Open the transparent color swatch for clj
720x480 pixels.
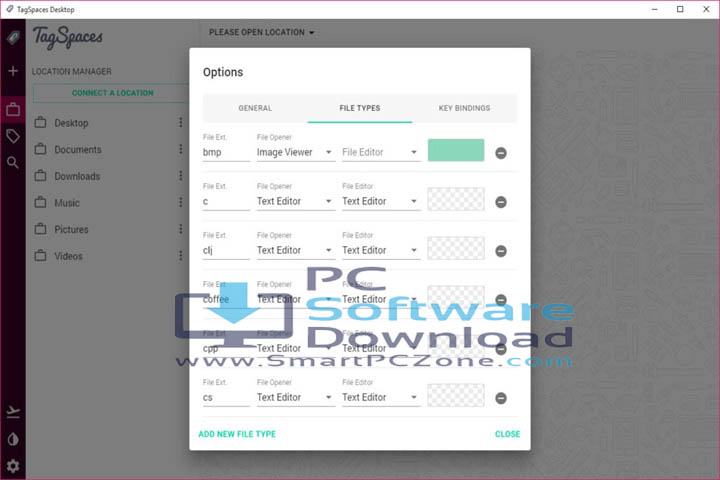pyautogui.click(x=456, y=248)
